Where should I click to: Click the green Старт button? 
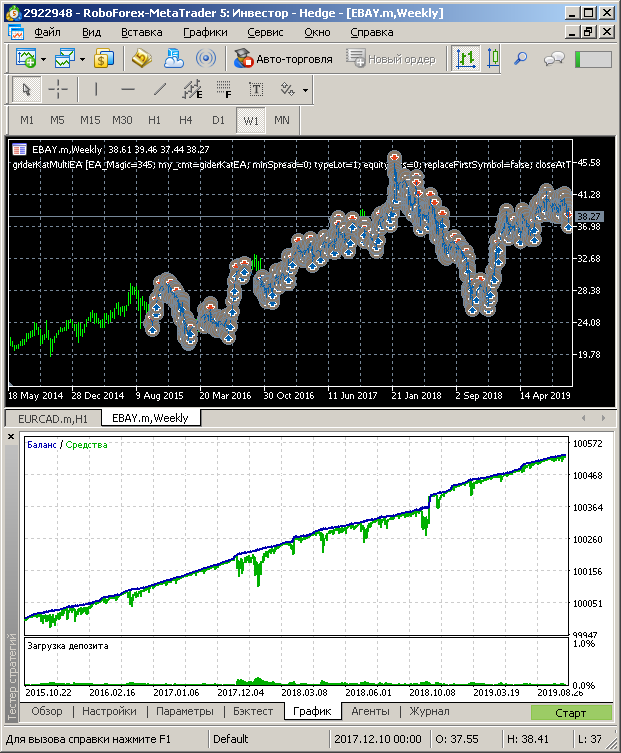pos(571,713)
